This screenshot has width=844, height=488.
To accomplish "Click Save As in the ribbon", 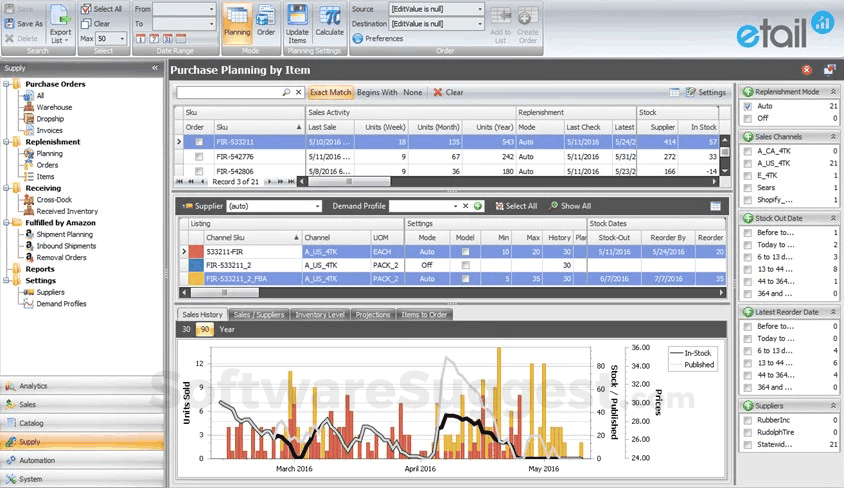I will coord(24,23).
